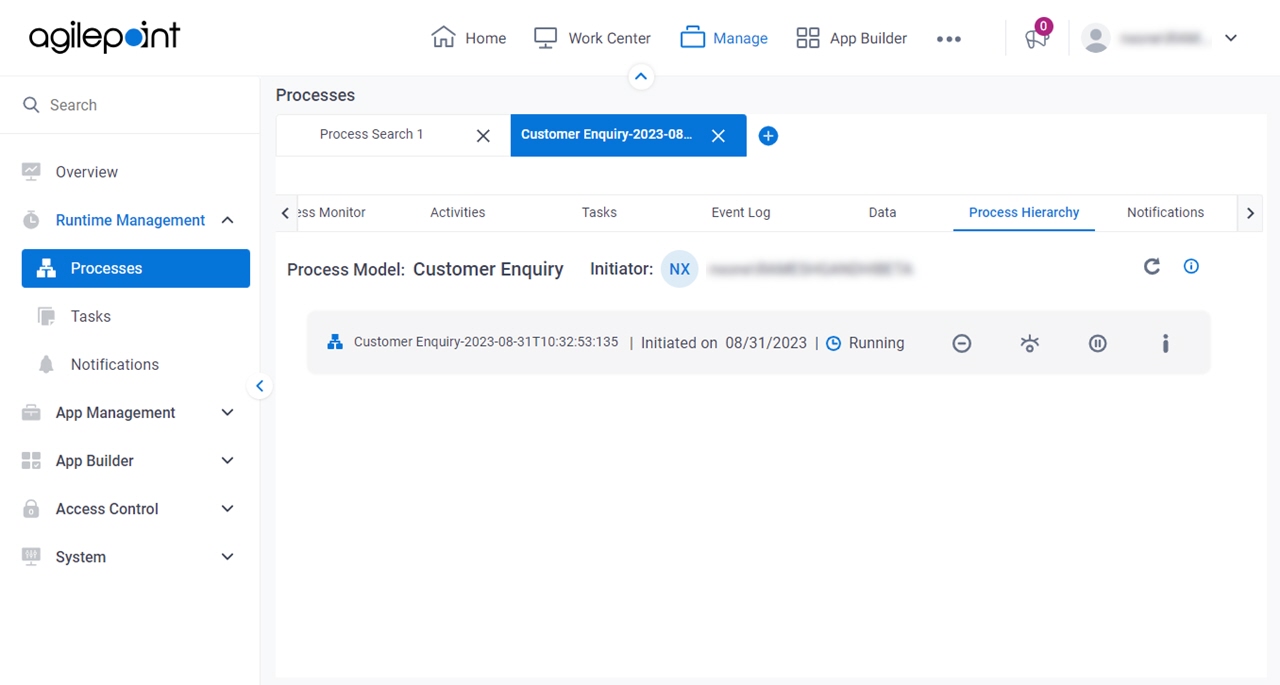Click the sidebar Notifications bell icon
The width and height of the screenshot is (1280, 685).
tap(46, 364)
